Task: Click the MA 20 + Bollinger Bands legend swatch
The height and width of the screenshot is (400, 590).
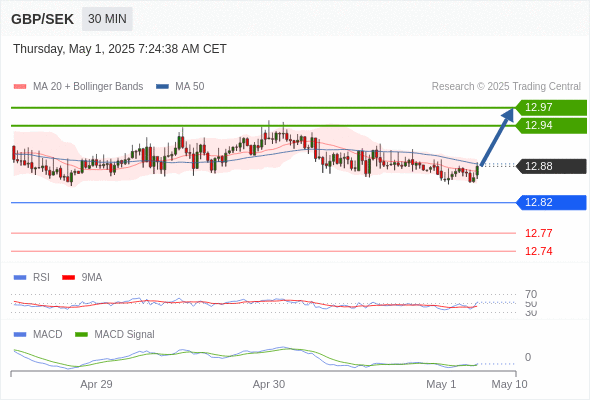Action: (x=20, y=87)
